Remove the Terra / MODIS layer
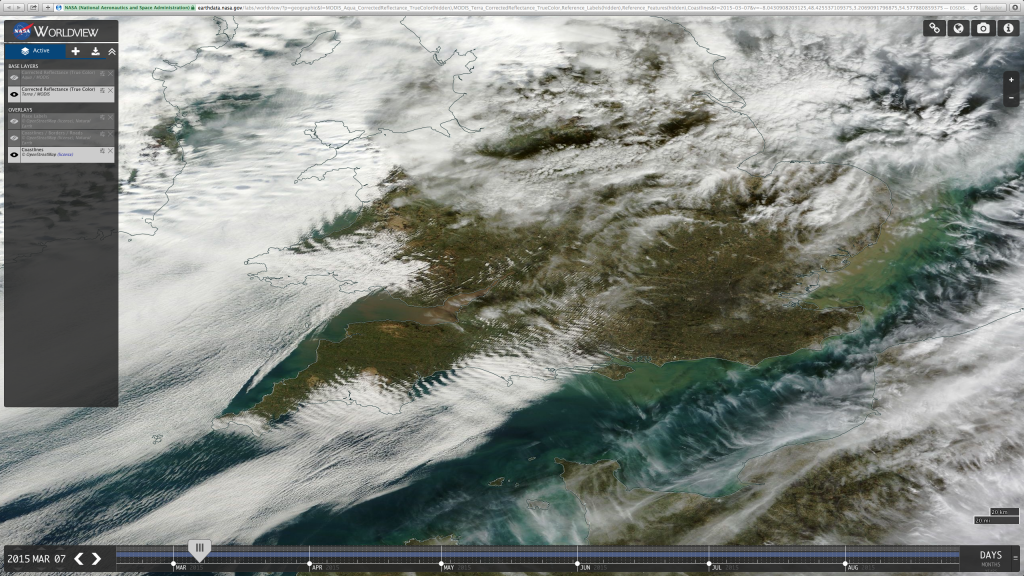The width and height of the screenshot is (1024, 576). tap(110, 91)
